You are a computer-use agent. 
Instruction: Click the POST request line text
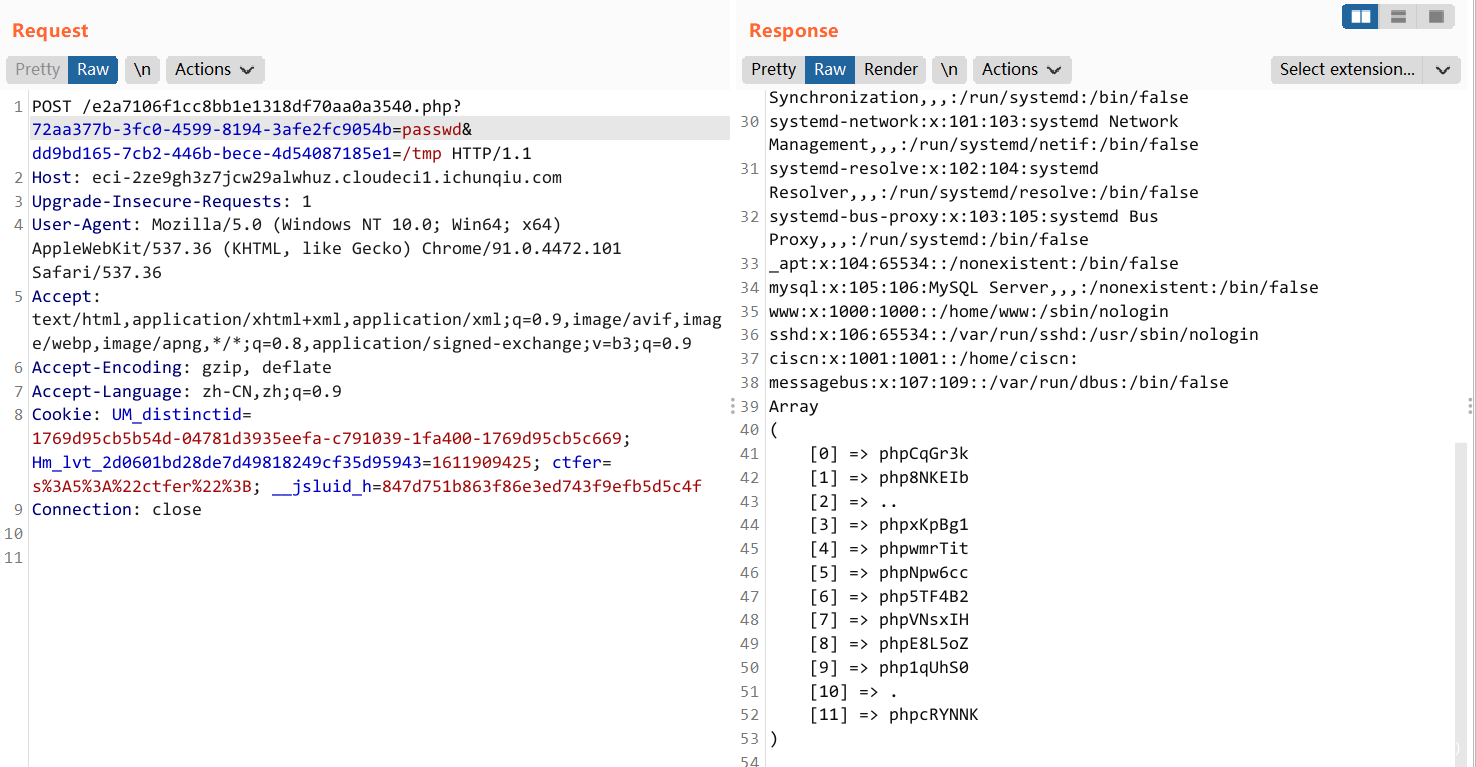[x=247, y=106]
